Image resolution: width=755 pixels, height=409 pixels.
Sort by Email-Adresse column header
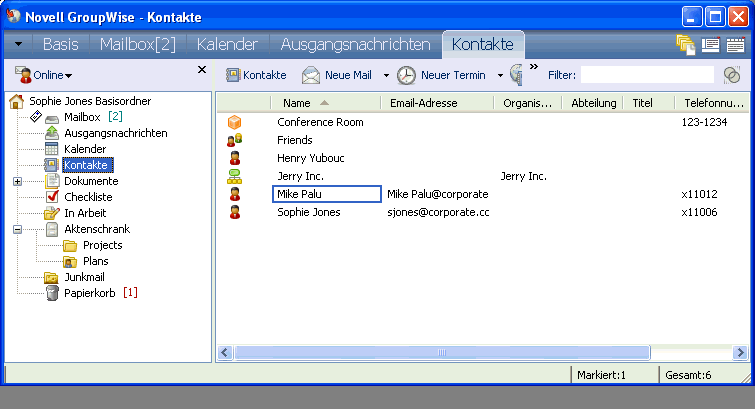[x=437, y=103]
